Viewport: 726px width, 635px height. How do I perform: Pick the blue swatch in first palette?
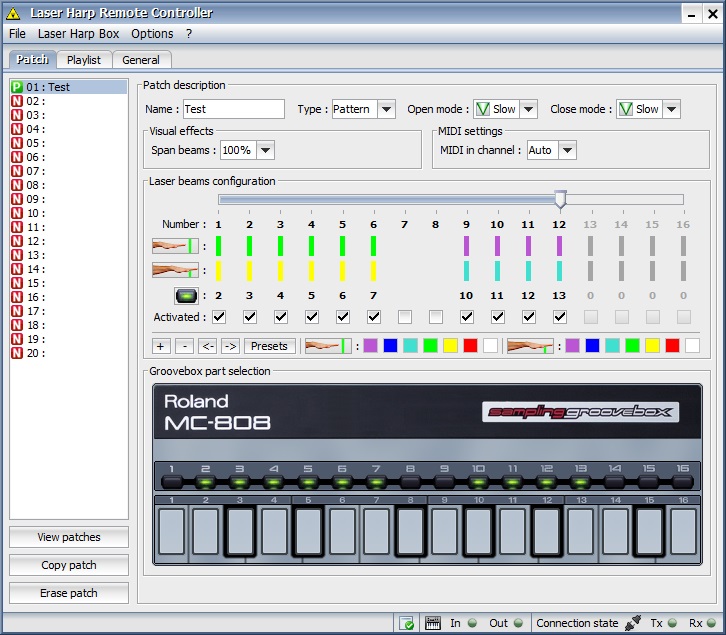(x=390, y=346)
